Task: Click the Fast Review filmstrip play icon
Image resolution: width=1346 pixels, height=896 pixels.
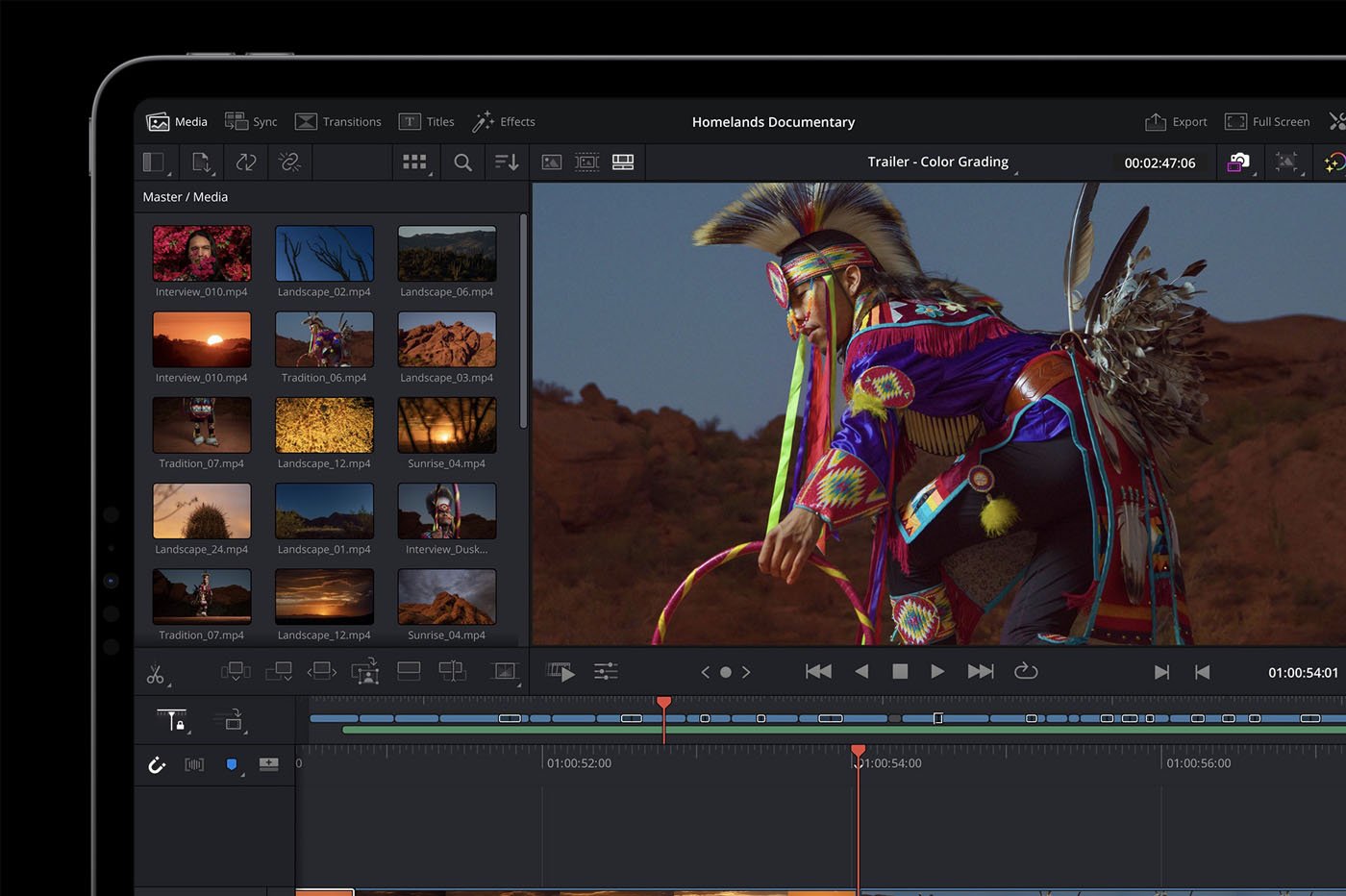Action: [x=561, y=672]
